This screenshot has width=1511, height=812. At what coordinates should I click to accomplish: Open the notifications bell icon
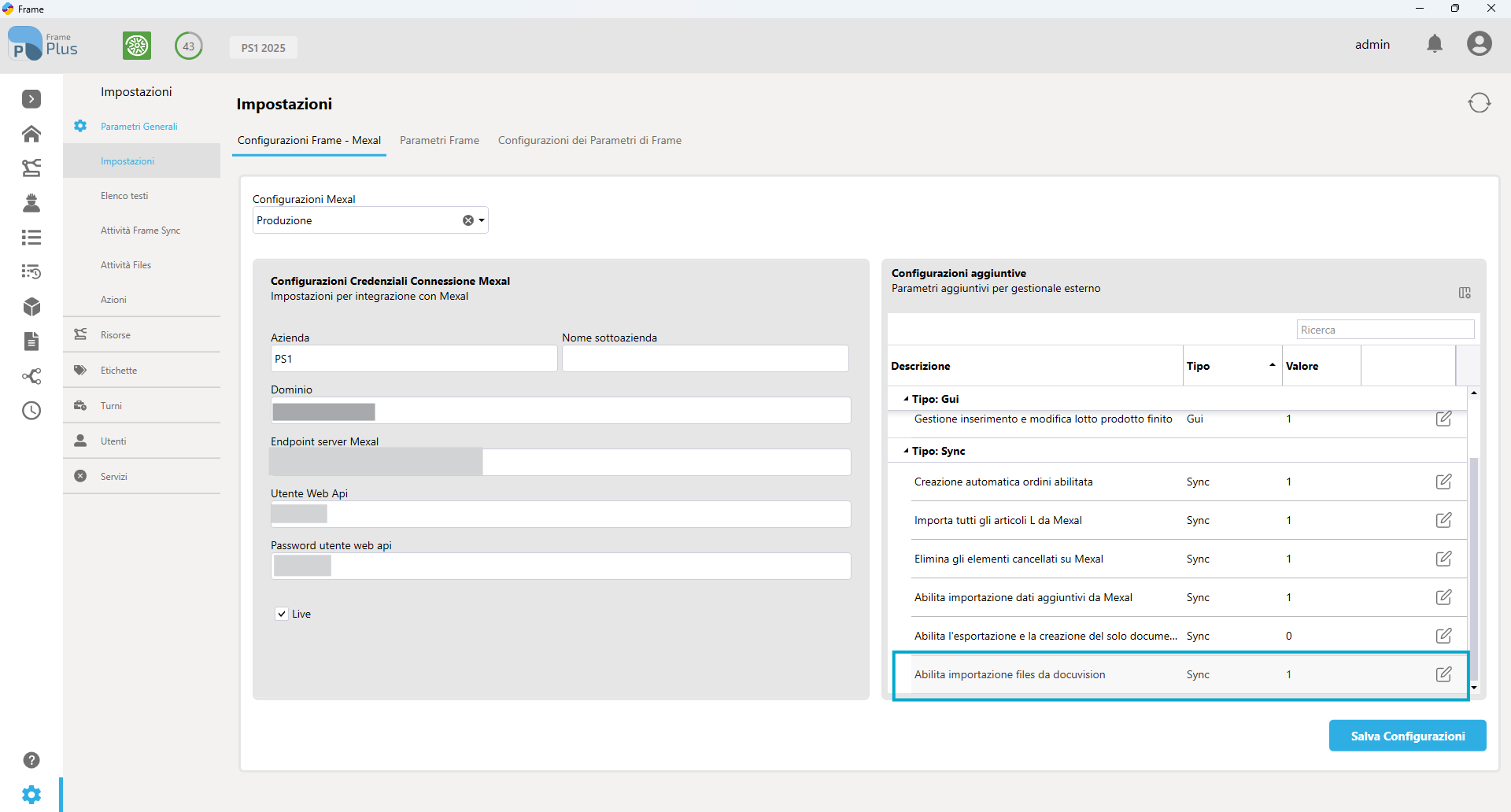pyautogui.click(x=1435, y=44)
